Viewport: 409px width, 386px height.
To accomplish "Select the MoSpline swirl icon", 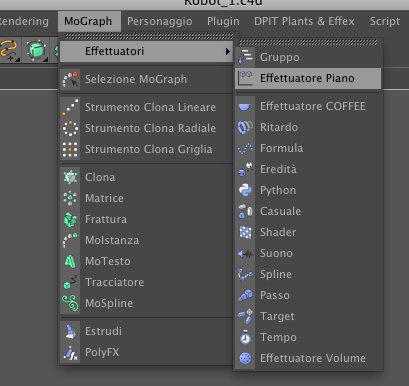I will [70, 303].
